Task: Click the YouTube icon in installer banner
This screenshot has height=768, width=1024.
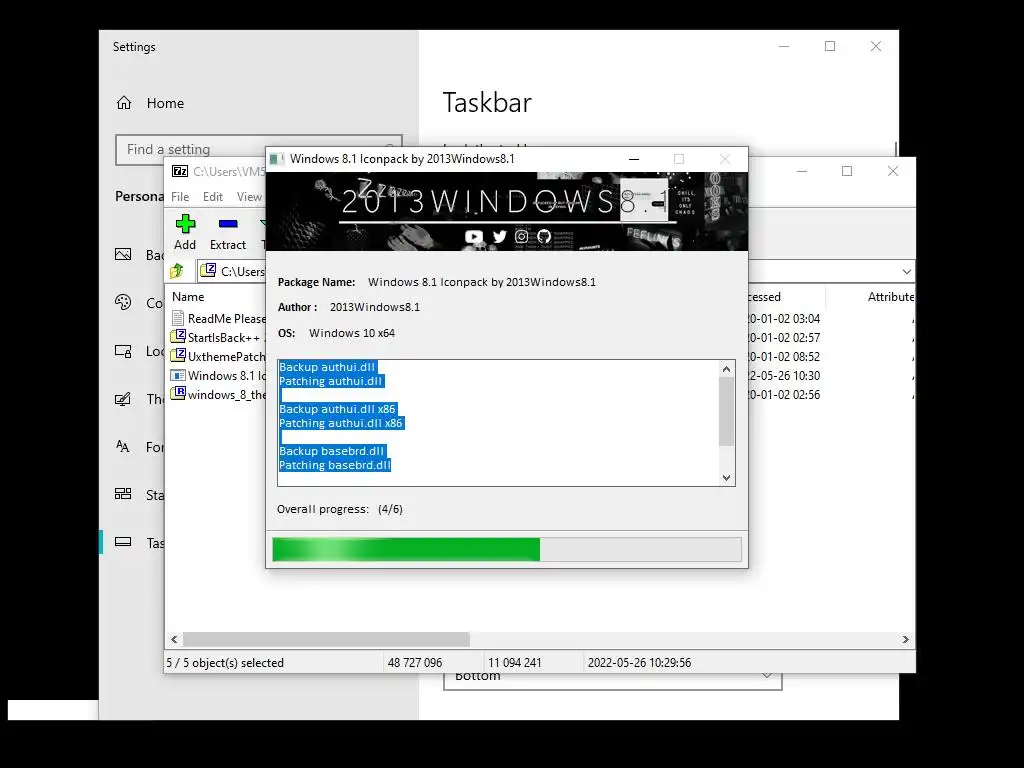Action: (474, 236)
